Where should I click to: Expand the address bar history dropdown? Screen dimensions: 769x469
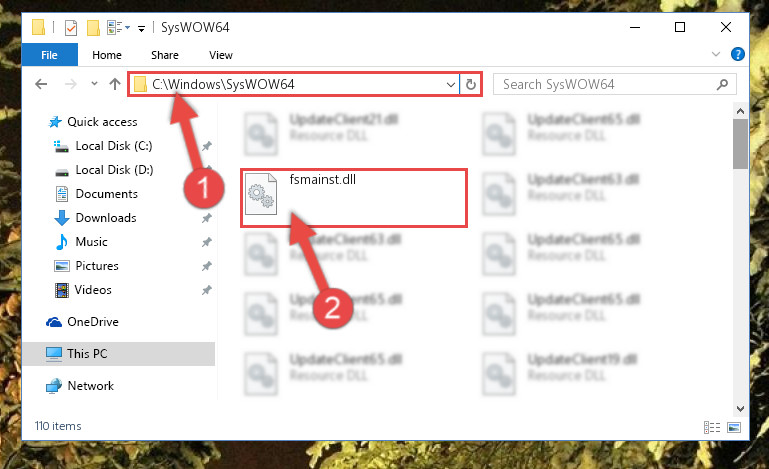[451, 84]
